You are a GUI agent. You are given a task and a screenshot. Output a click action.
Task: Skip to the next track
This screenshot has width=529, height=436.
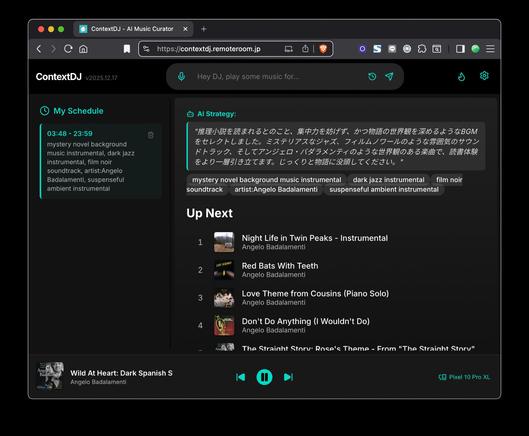288,377
